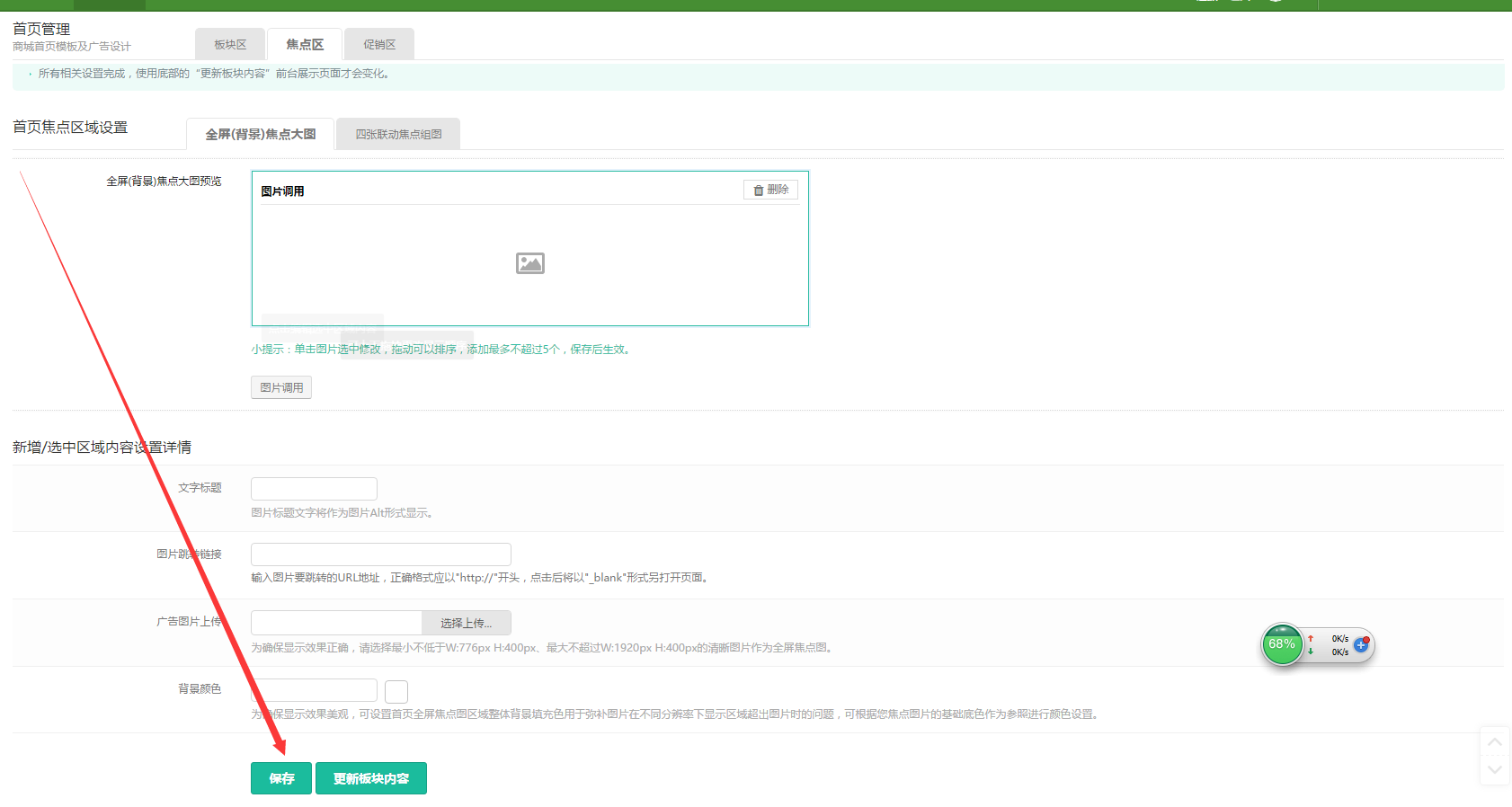Screen dimensions: 1512x807
Task: Click the 小提示 hint text line
Action: pos(442,349)
